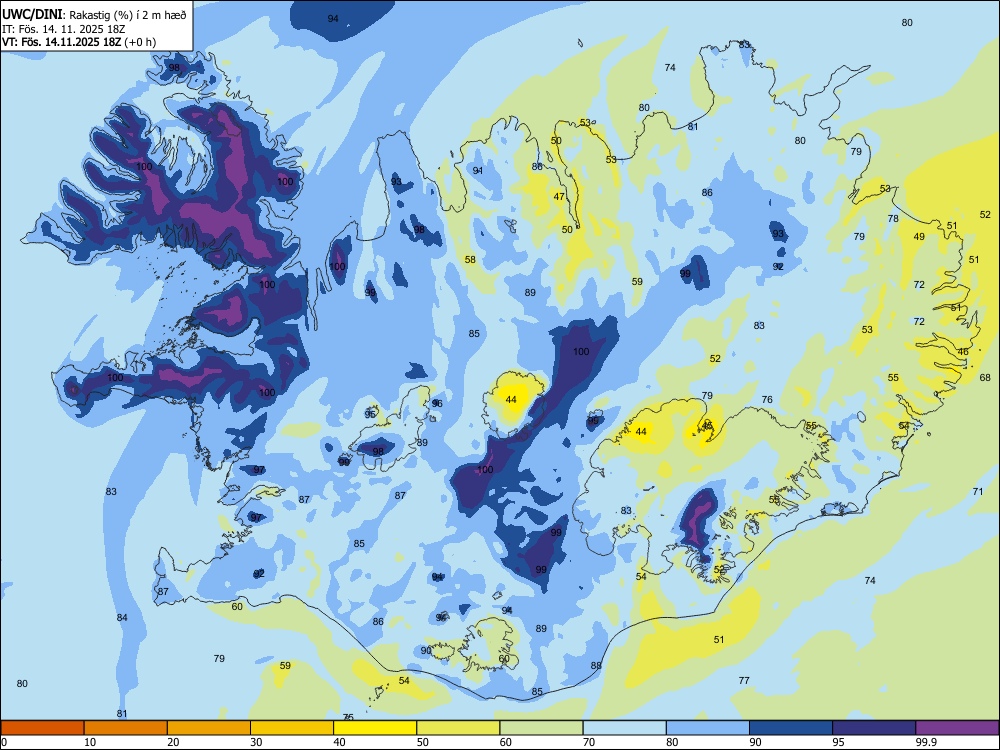This screenshot has height=750, width=1000.
Task: Click the dark orange 10–20 legend swatch
Action: coord(126,728)
